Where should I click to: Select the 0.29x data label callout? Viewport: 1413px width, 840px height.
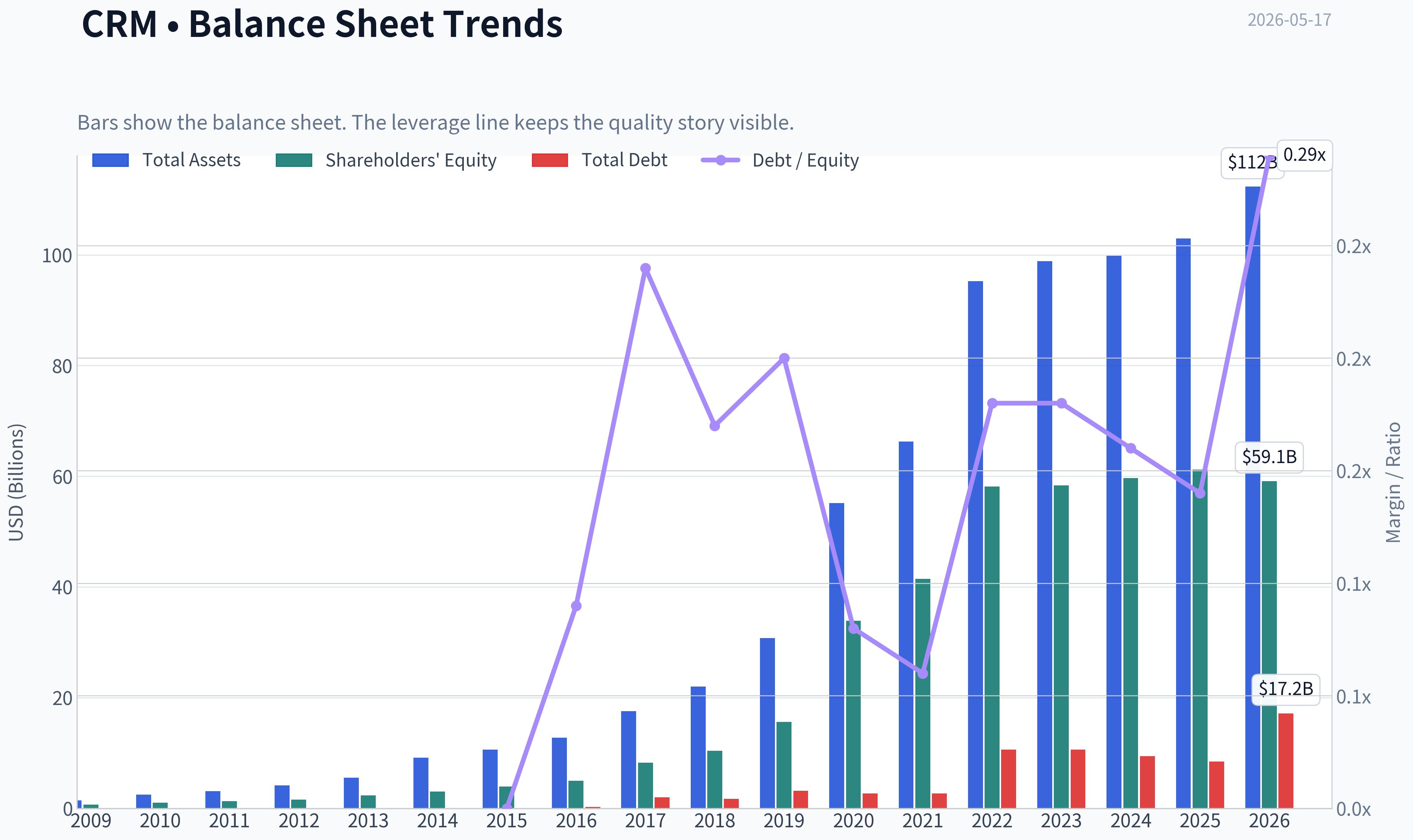click(x=1304, y=155)
